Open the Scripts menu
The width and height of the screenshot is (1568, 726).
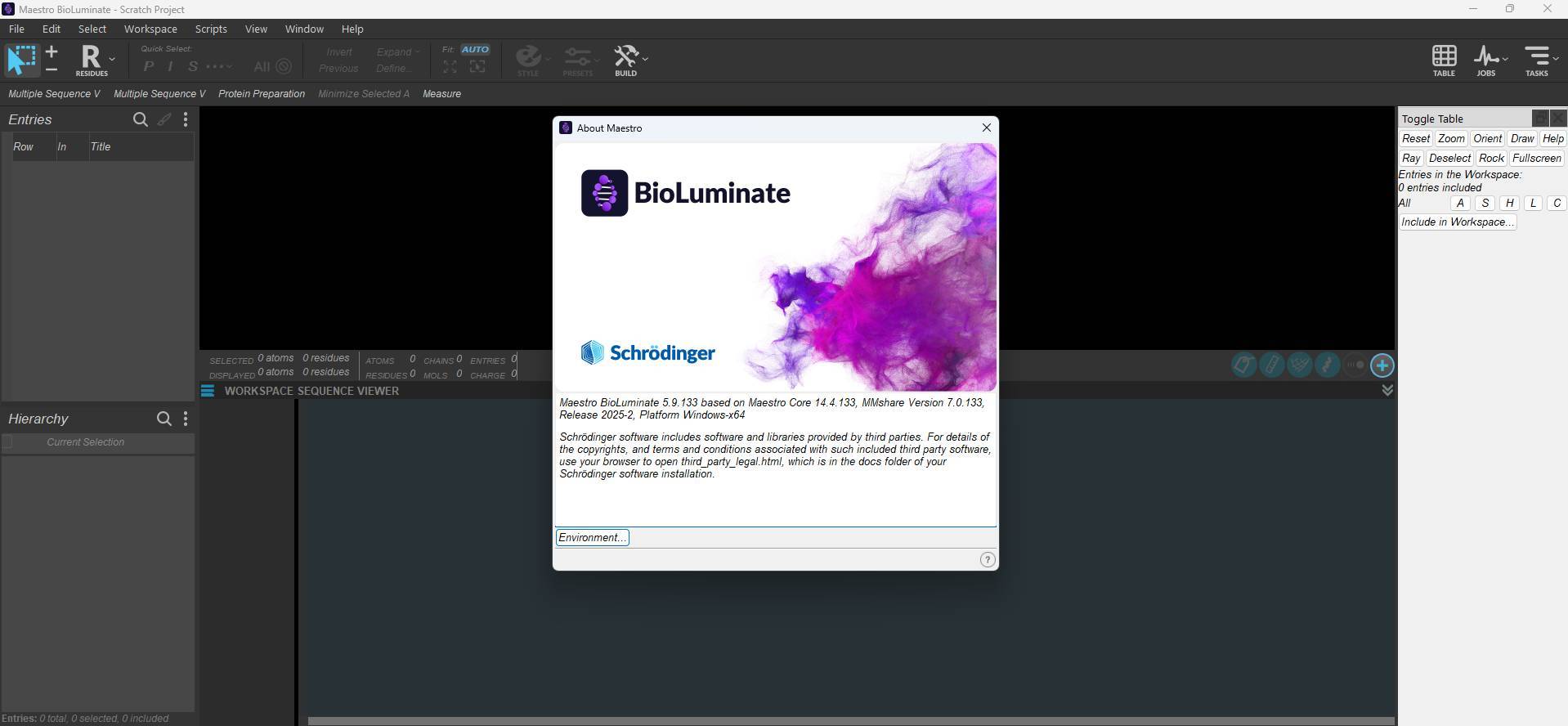click(211, 29)
